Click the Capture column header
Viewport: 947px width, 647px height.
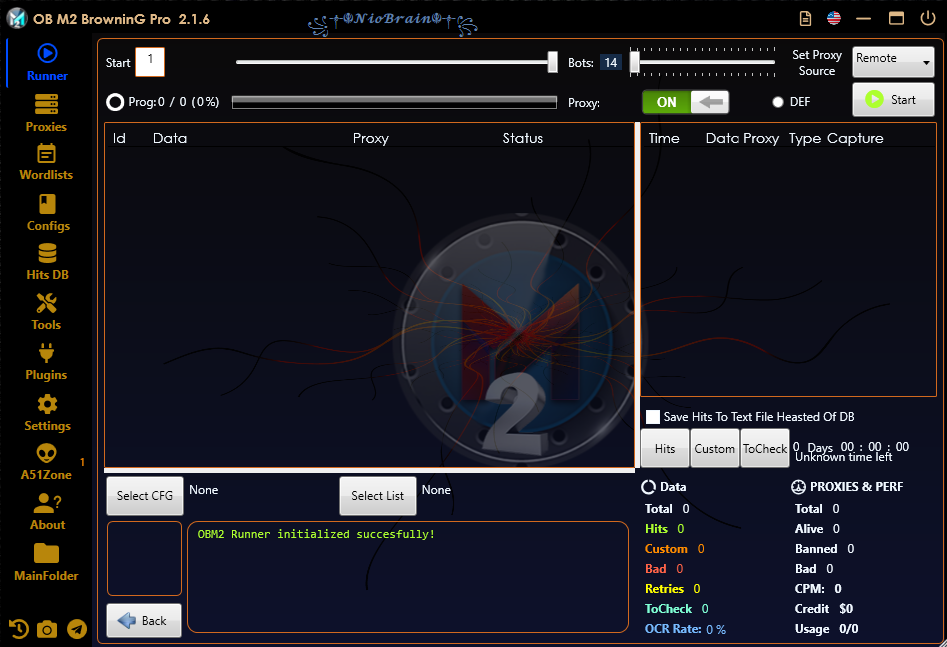(855, 138)
